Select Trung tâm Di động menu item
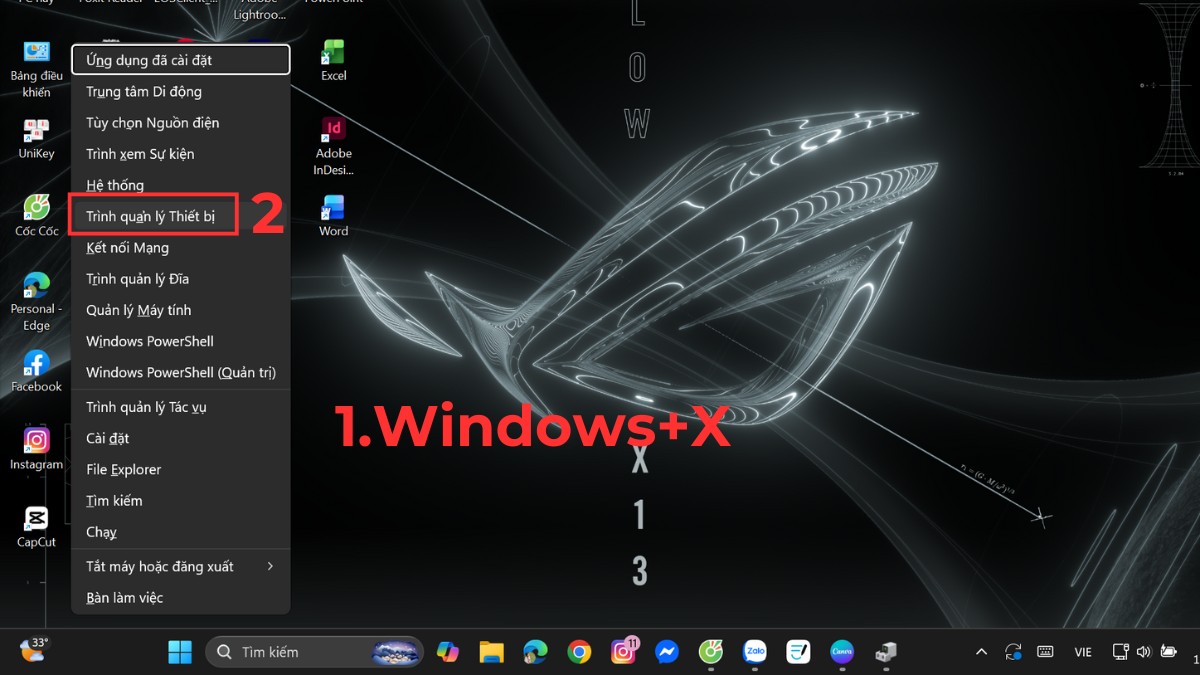The width and height of the screenshot is (1200, 675). tap(181, 91)
